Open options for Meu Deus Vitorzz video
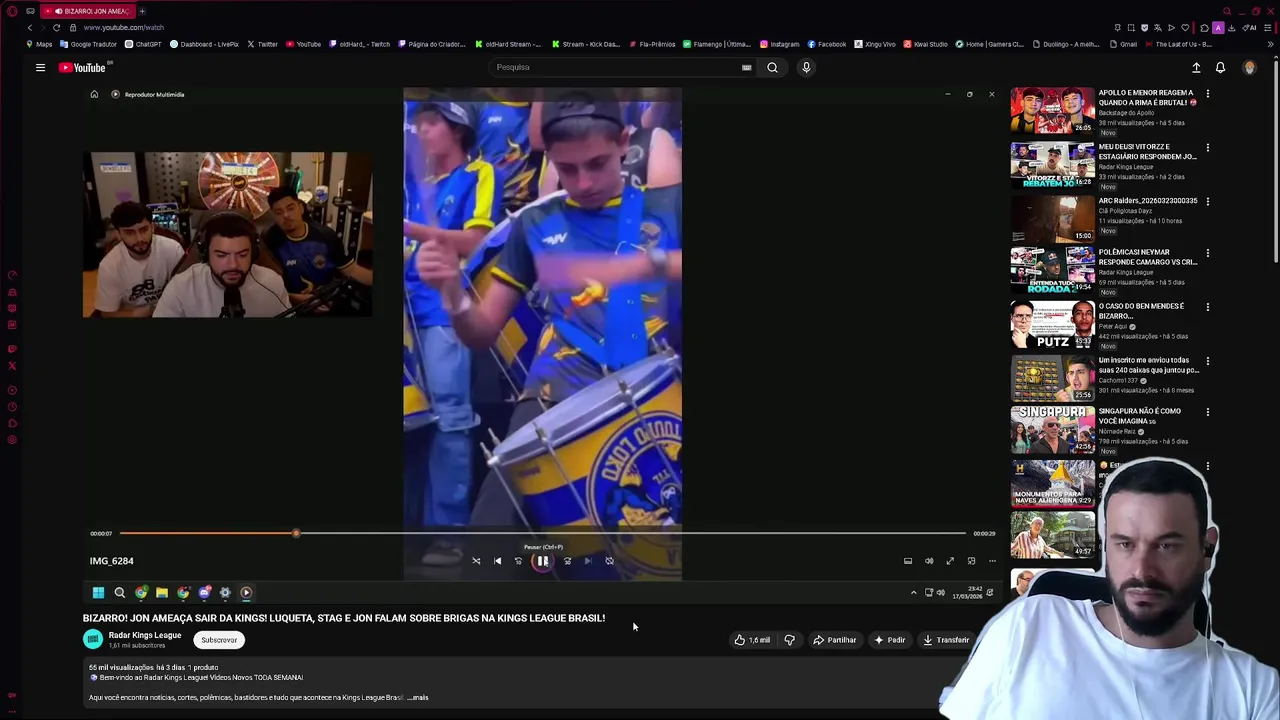The height and width of the screenshot is (720, 1280). 1207,148
